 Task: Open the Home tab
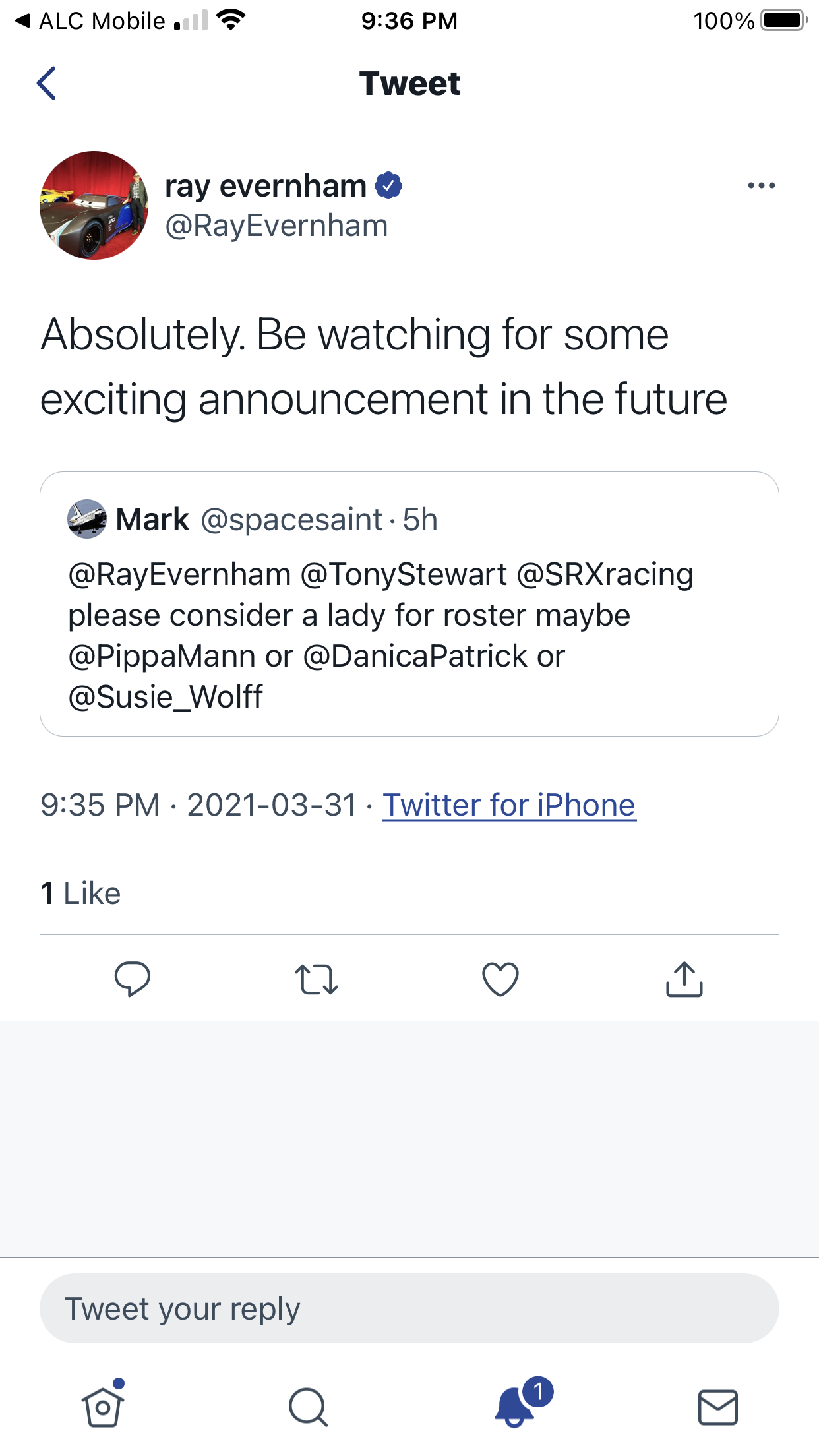(103, 1407)
